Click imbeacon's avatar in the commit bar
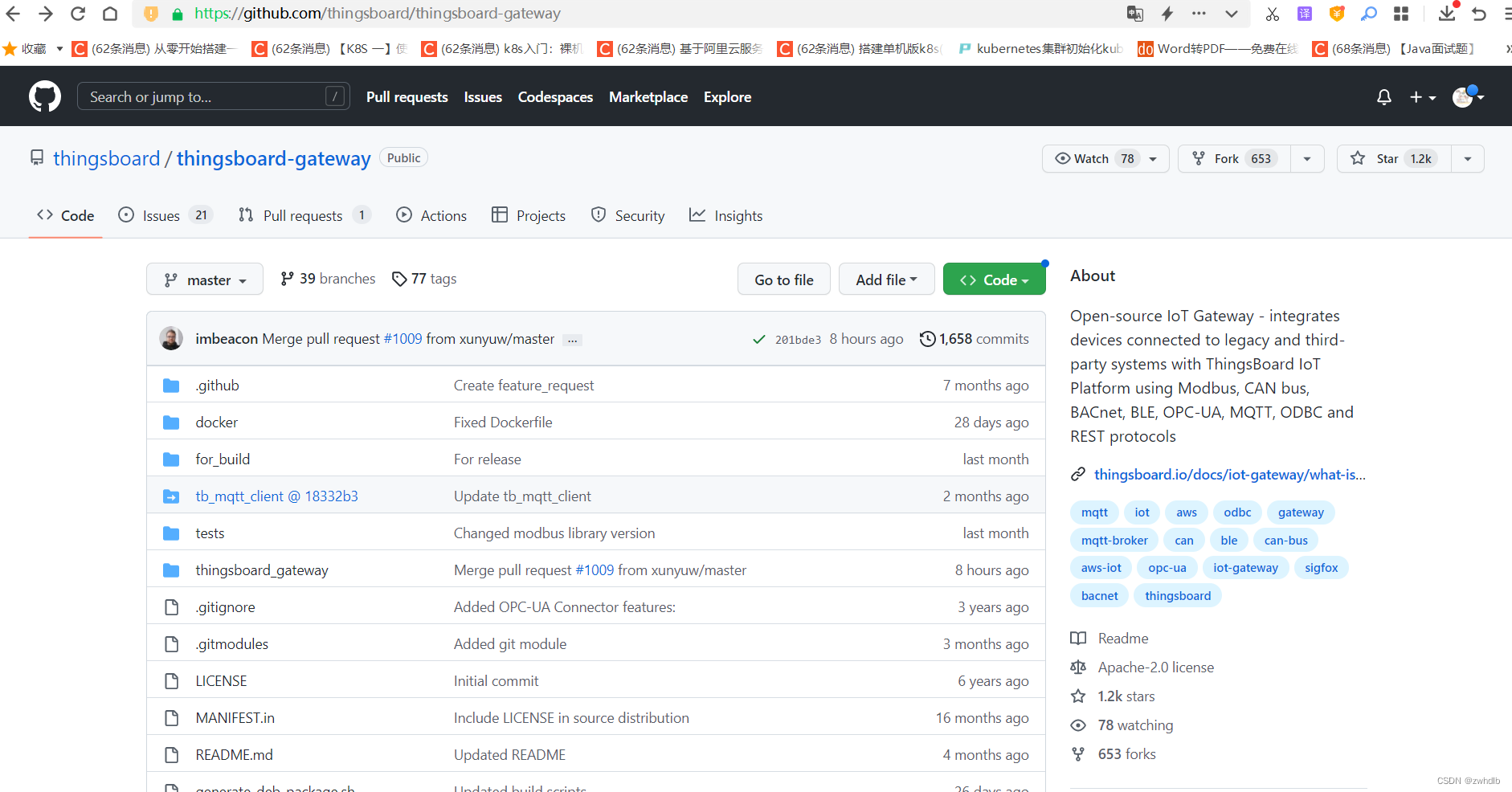1512x792 pixels. pos(171,338)
